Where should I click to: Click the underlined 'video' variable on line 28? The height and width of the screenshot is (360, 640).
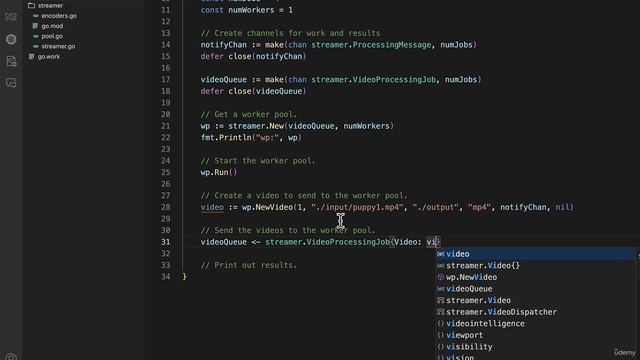[x=212, y=207]
